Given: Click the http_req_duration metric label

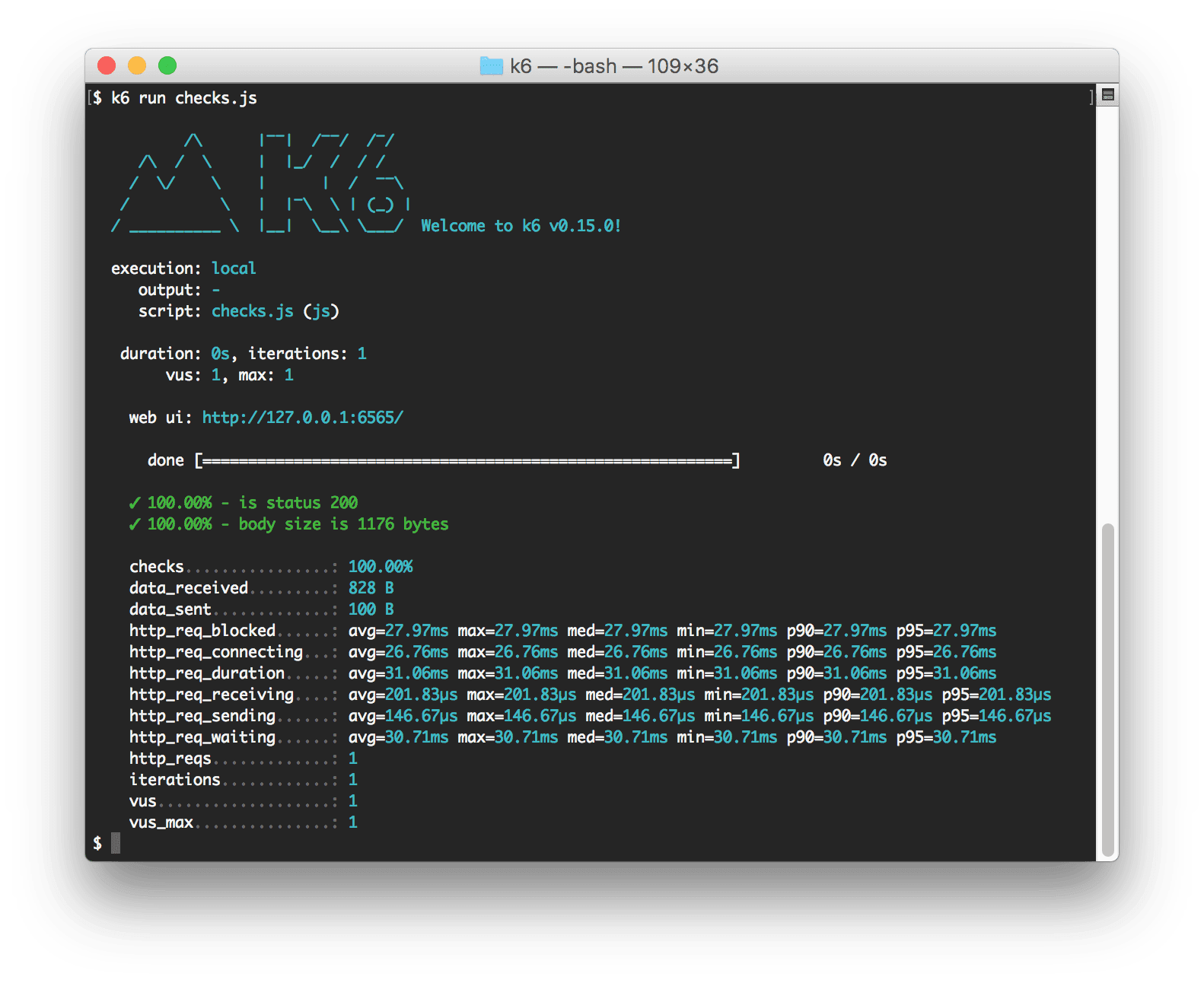Looking at the screenshot, I should click(x=206, y=673).
